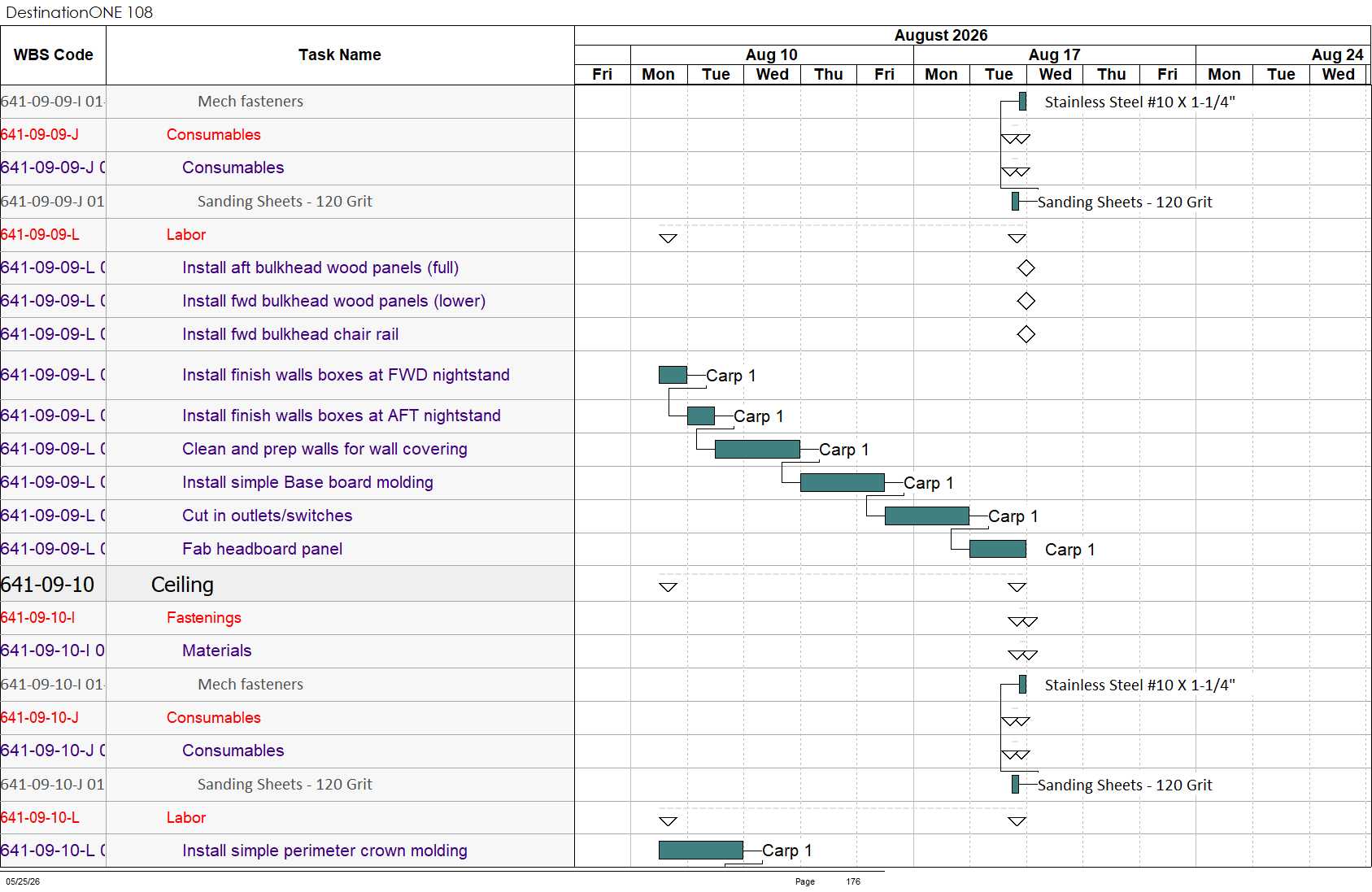Select the Gantt bar for Clean and prep walls
The image size is (1372, 892).
[757, 449]
